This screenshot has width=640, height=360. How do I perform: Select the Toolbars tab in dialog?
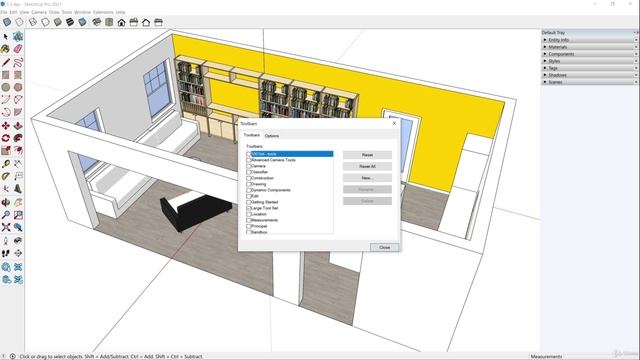pos(252,135)
